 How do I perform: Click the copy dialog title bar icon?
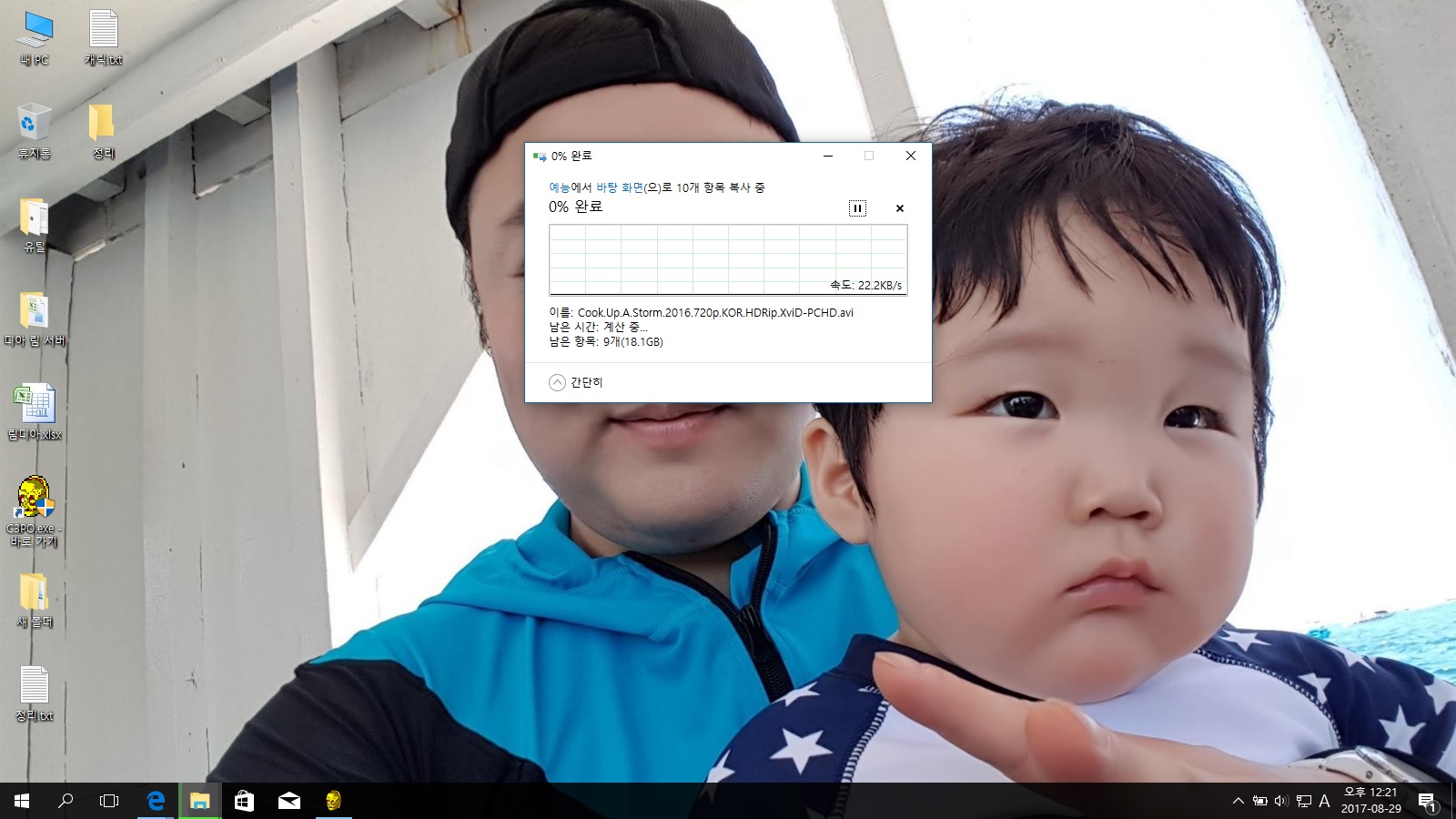540,156
